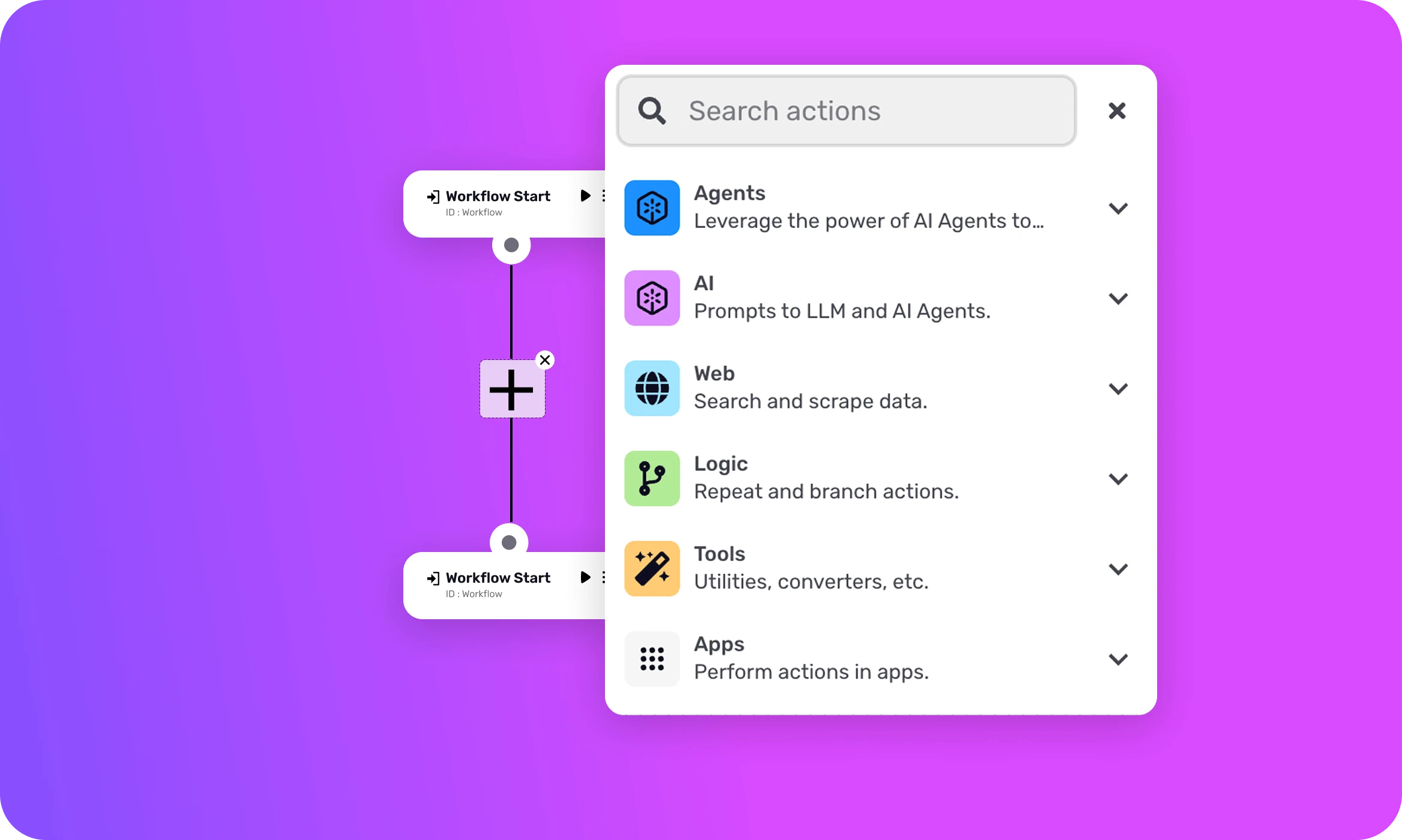The width and height of the screenshot is (1402, 840).
Task: Select the Agents category icon
Action: [x=652, y=208]
